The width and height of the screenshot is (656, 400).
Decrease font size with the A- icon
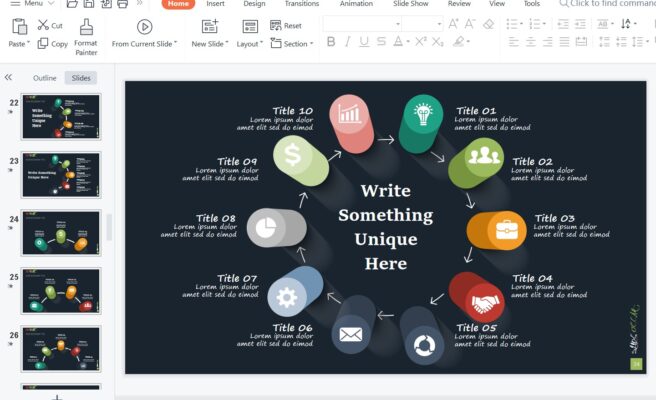tap(470, 24)
